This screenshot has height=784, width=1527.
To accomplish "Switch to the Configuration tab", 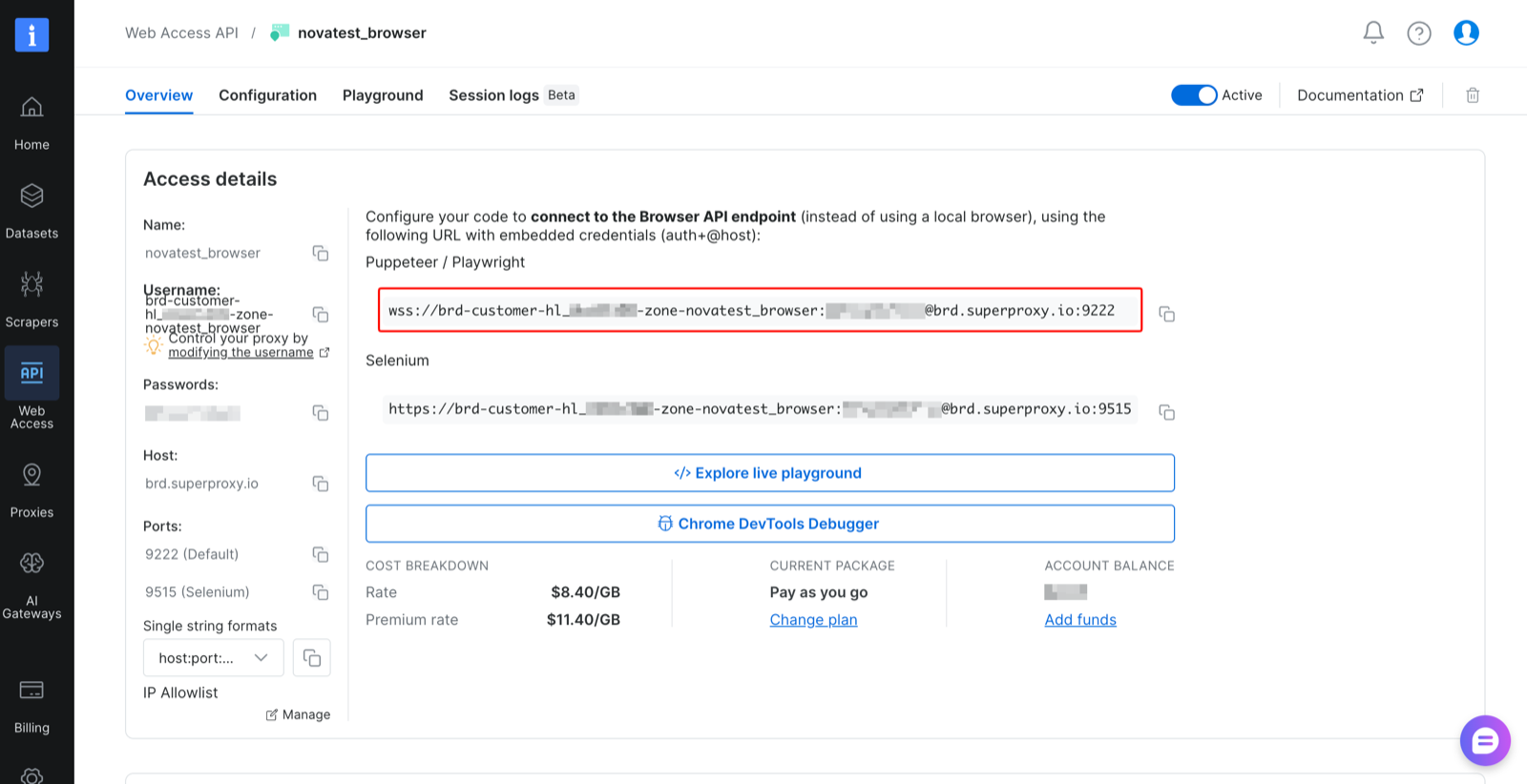I will pos(267,95).
